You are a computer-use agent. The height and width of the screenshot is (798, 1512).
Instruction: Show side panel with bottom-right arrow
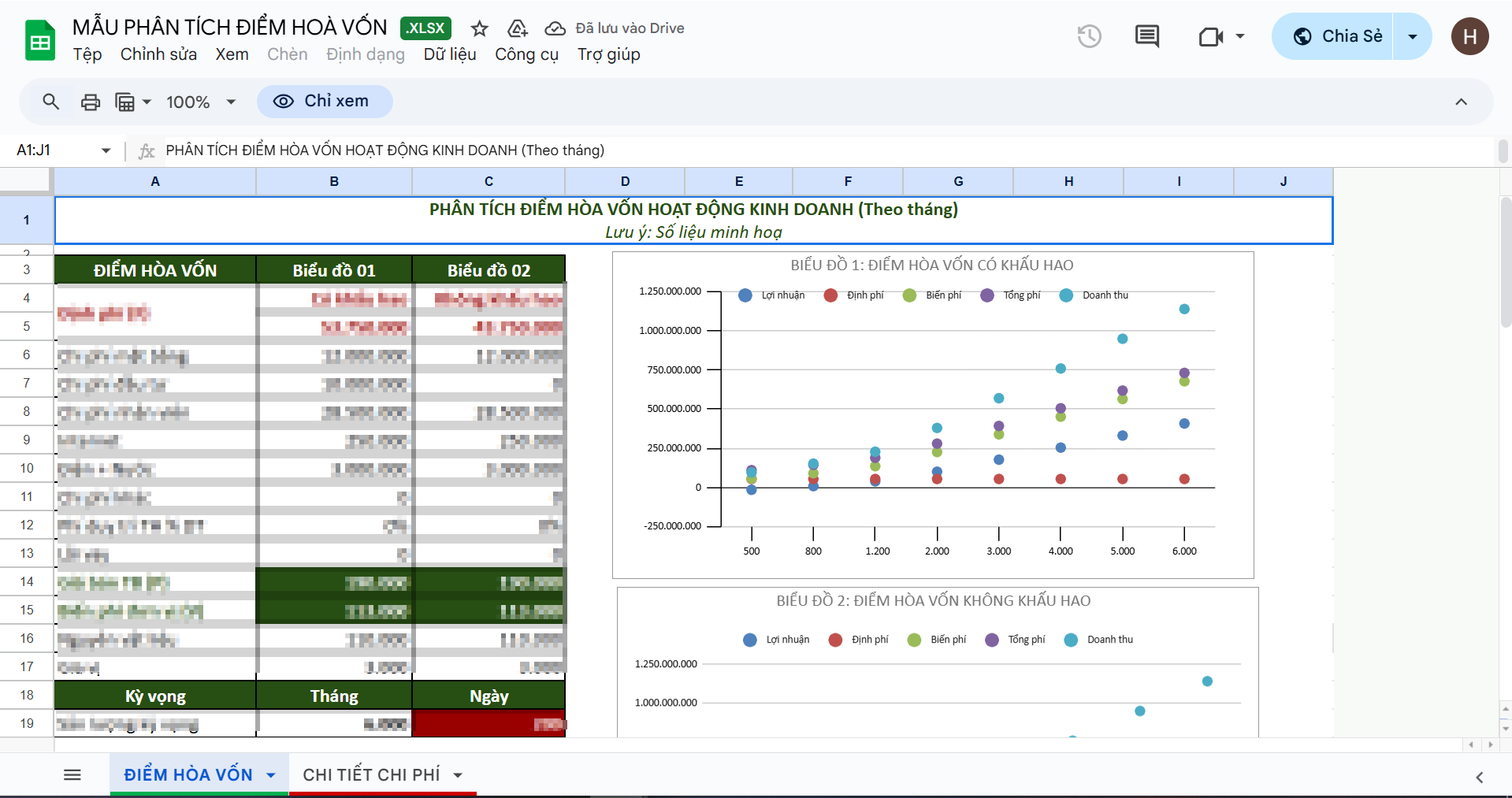pyautogui.click(x=1479, y=778)
